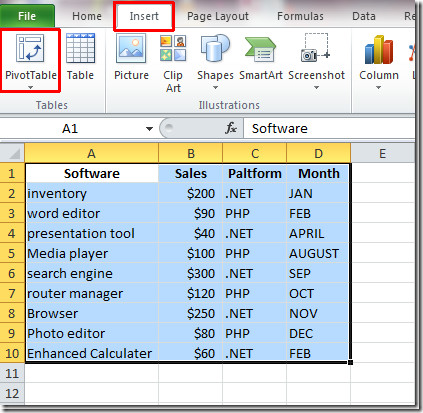
Task: Select row 12 header
Action: [12, 393]
